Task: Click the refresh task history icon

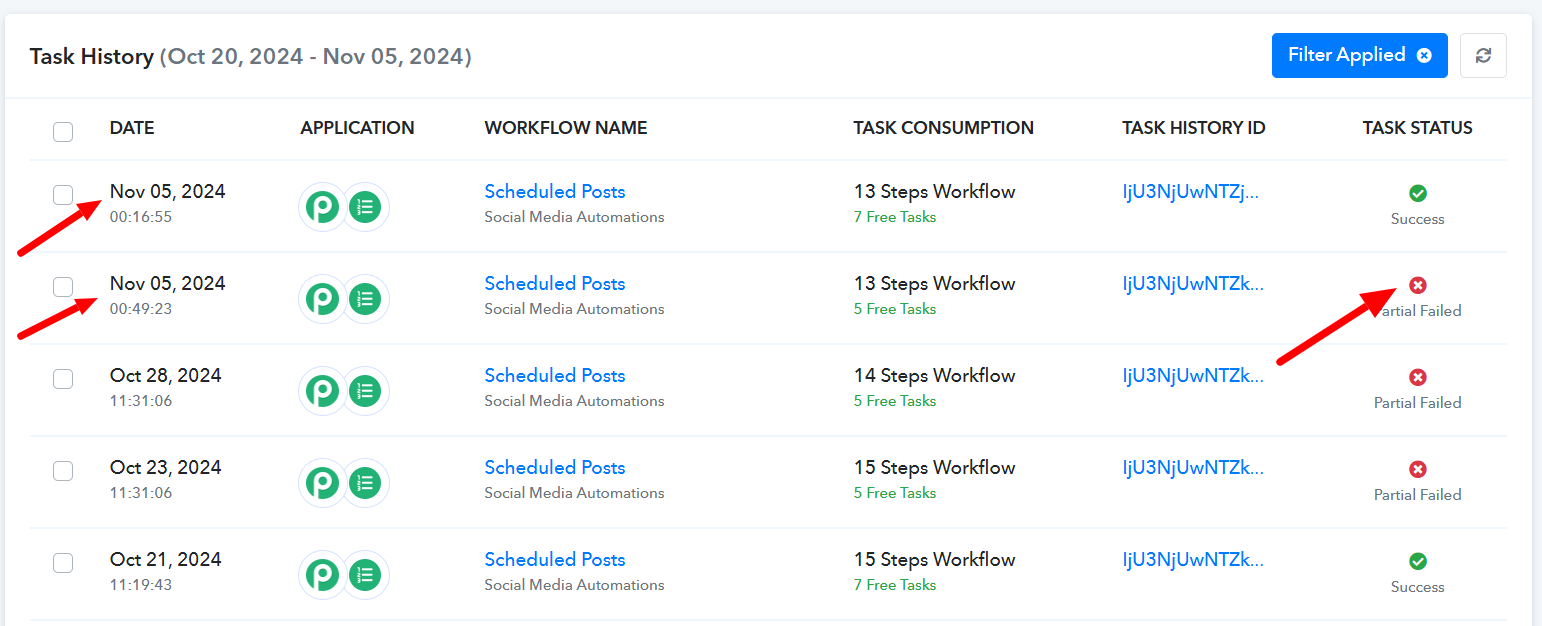Action: [x=1483, y=56]
